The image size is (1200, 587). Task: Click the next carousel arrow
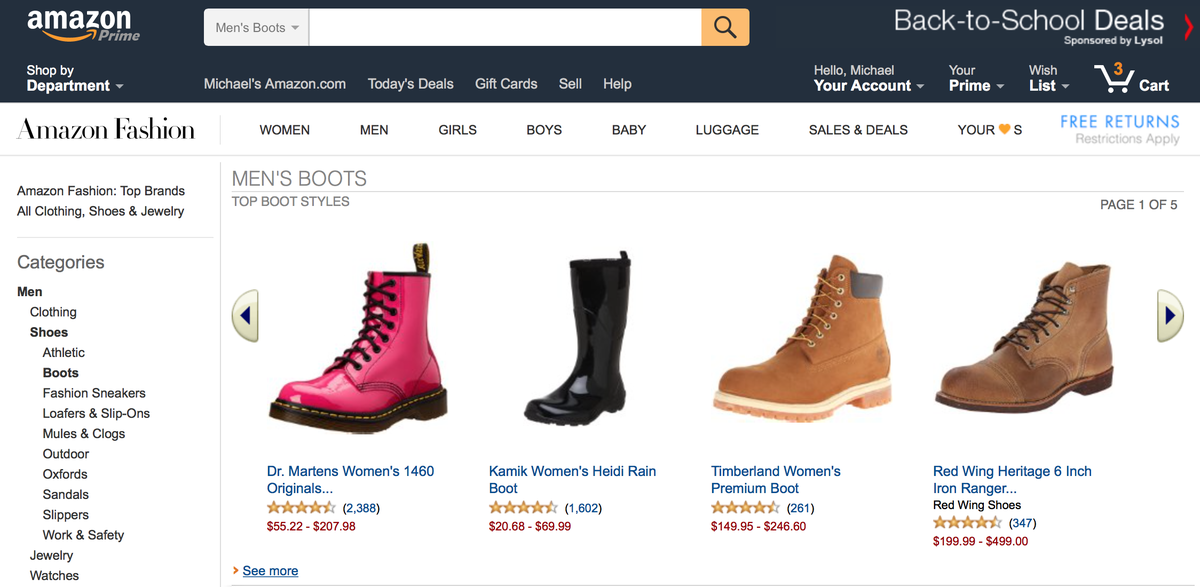tap(1170, 315)
